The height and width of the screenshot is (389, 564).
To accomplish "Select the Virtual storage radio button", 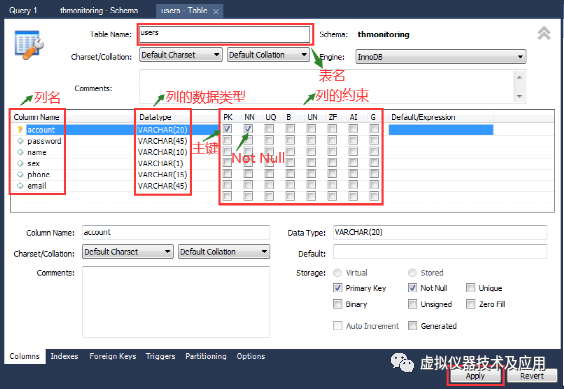I will 337,273.
